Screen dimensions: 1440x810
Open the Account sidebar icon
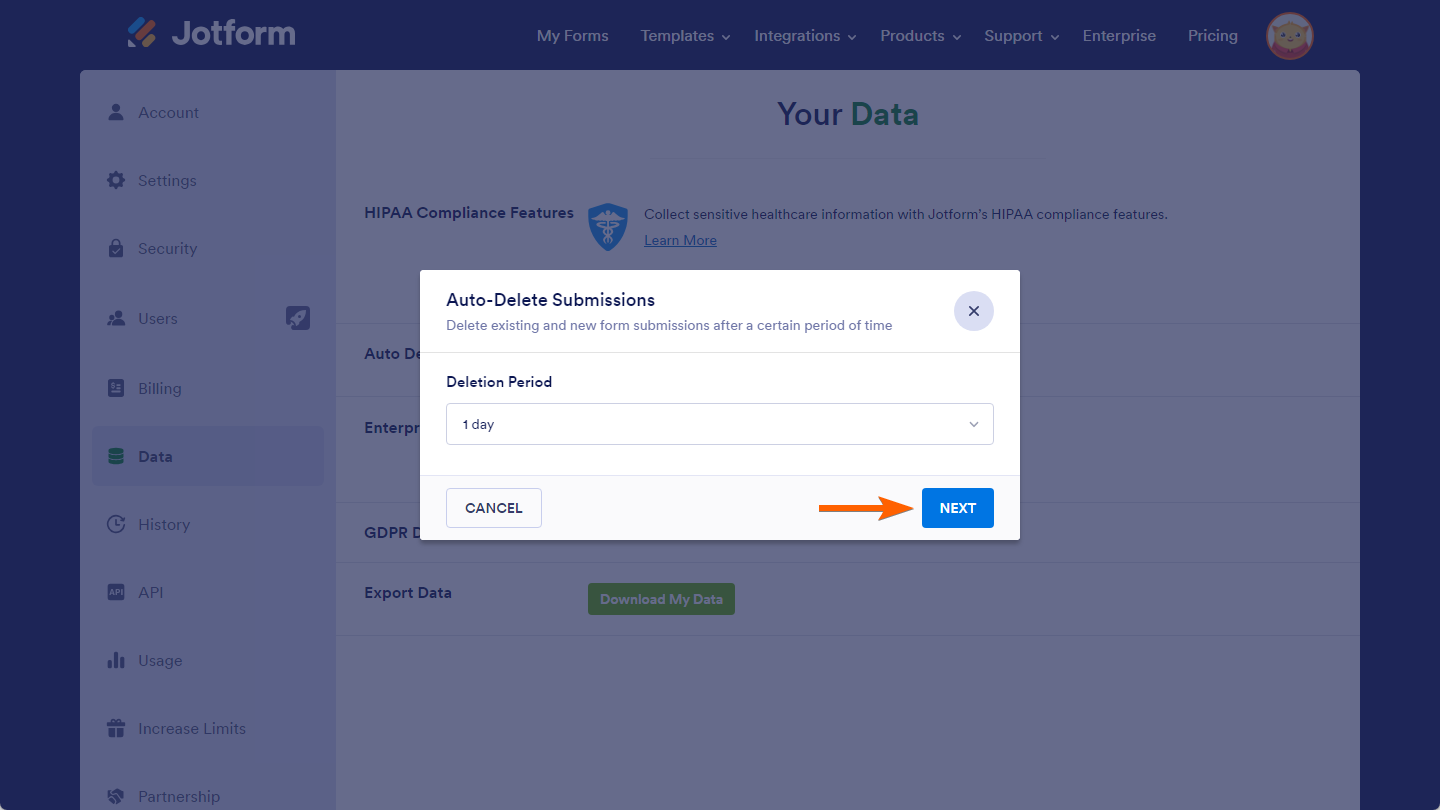116,112
